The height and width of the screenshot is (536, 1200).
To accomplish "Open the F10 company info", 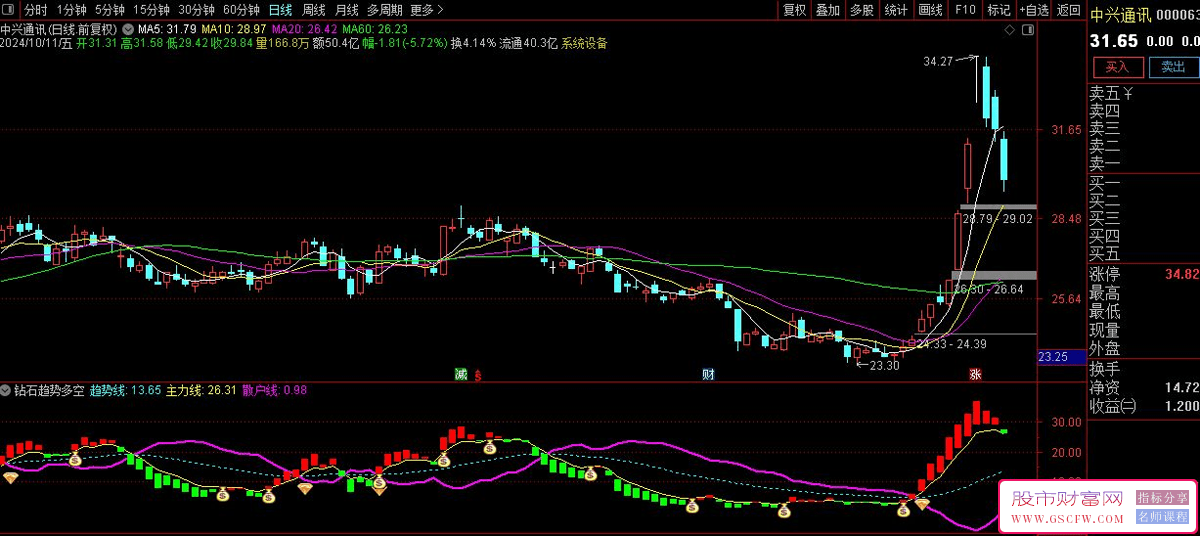I will click(x=965, y=10).
